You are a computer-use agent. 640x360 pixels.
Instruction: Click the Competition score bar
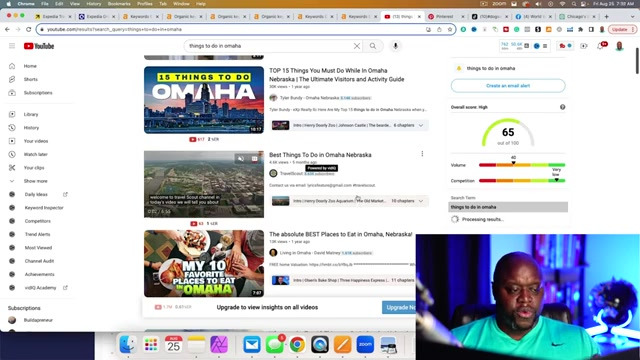(x=522, y=180)
